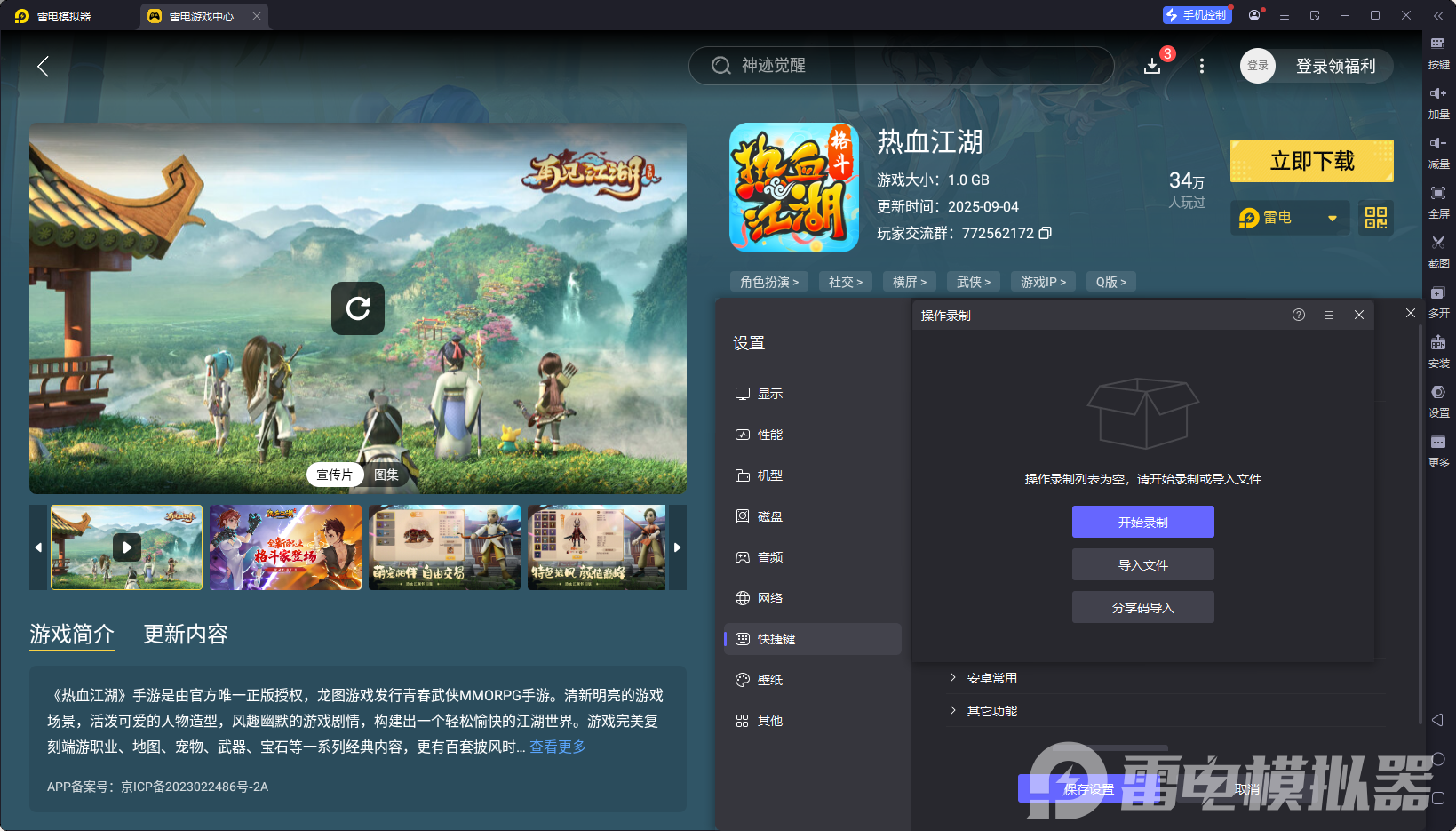Click the Android home circle button
Viewport: 1456px width, 831px height.
pos(1438,759)
